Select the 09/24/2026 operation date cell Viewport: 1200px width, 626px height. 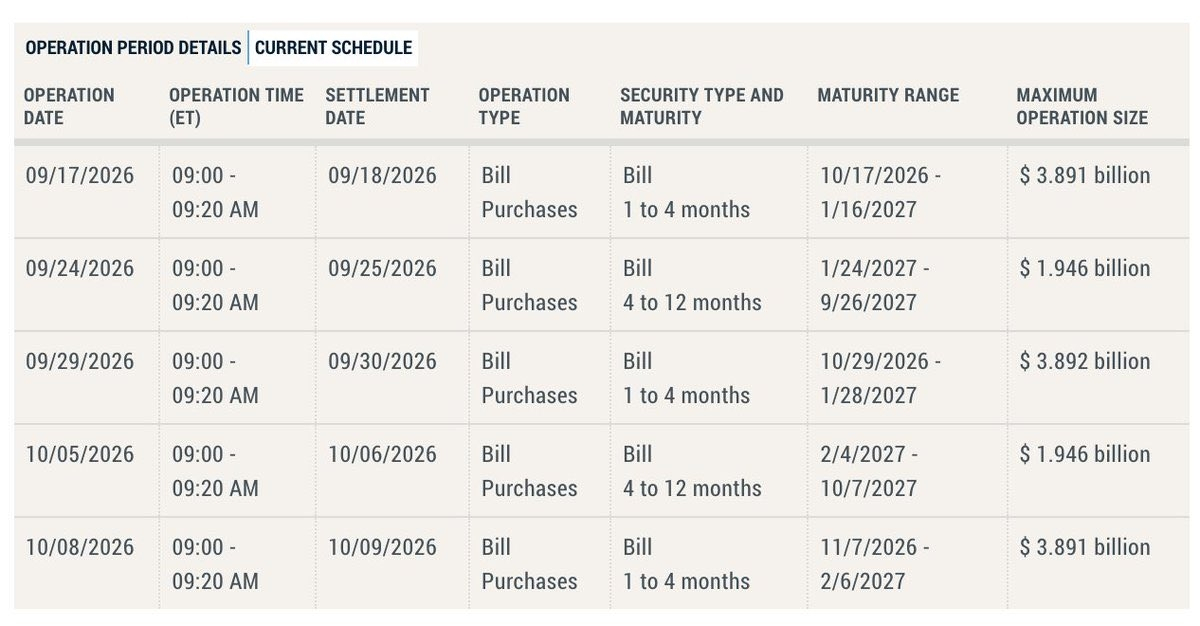pos(80,269)
